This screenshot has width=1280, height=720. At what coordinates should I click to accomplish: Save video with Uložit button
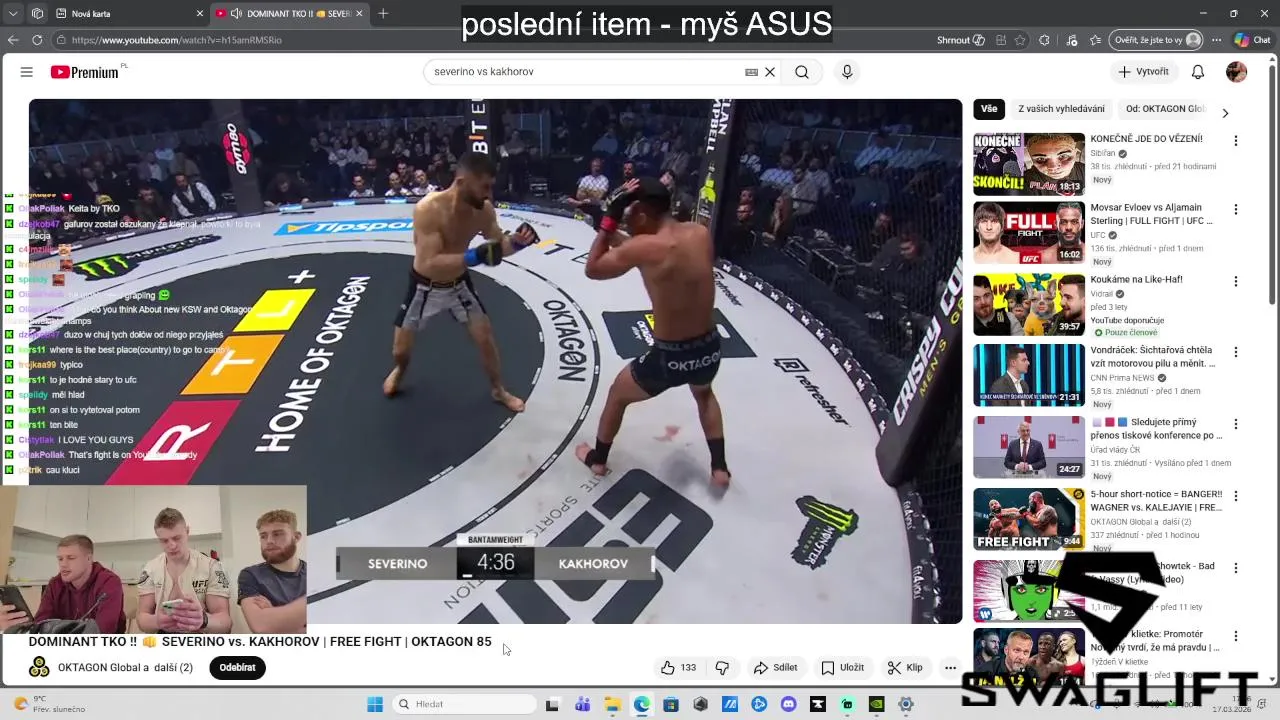click(842, 668)
